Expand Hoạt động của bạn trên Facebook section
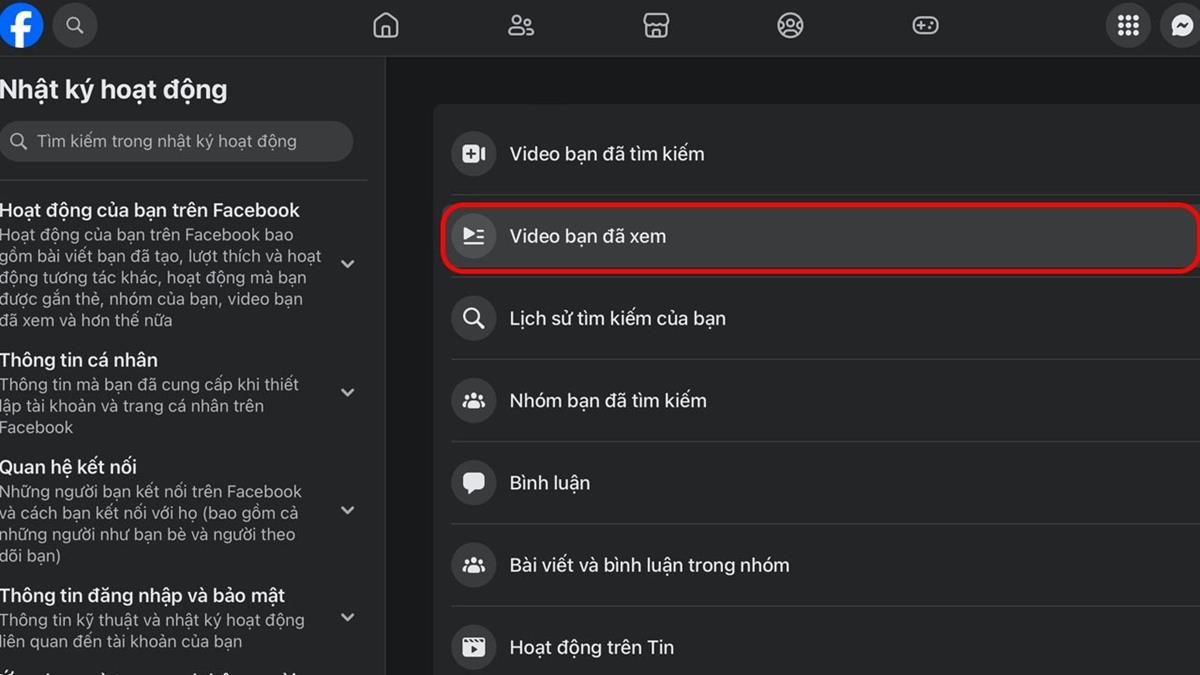 pyautogui.click(x=348, y=264)
